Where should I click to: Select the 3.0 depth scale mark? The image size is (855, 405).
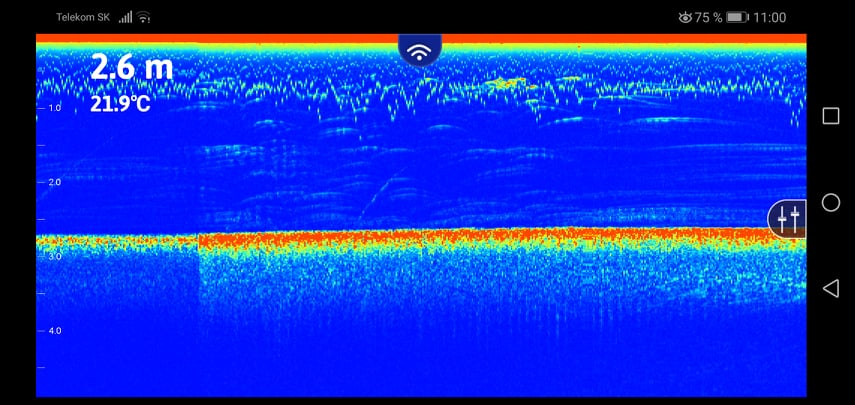[55, 256]
